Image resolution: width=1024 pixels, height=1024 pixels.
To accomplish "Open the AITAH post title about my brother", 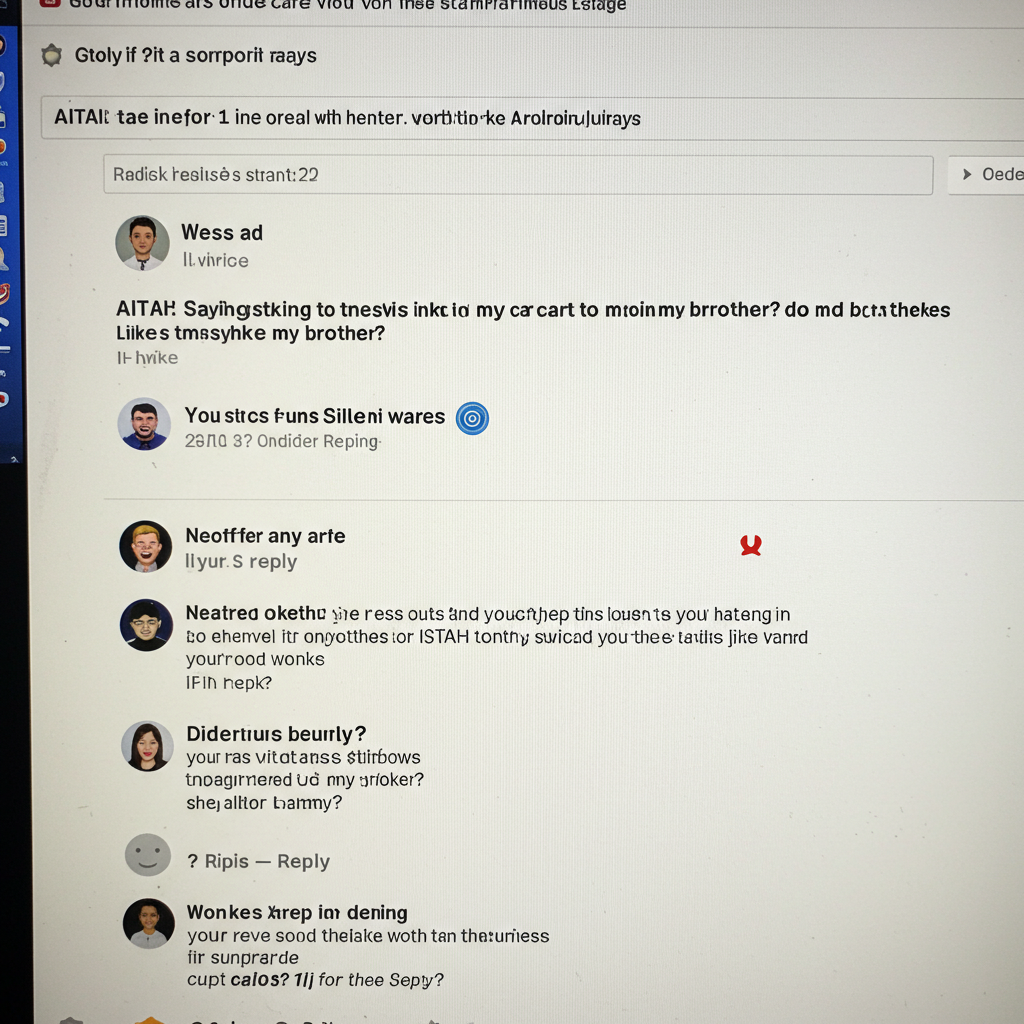I will pyautogui.click(x=533, y=321).
